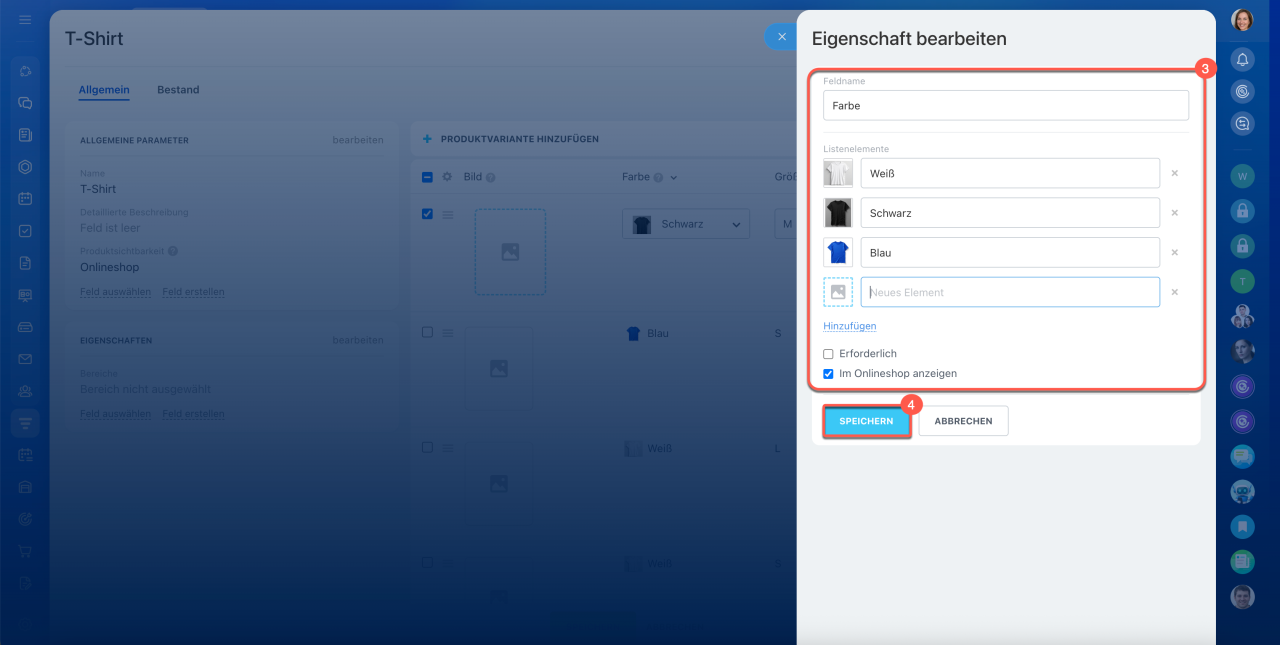Viewport: 1280px width, 645px height.
Task: Remove the Weiß list element
Action: click(x=1175, y=173)
